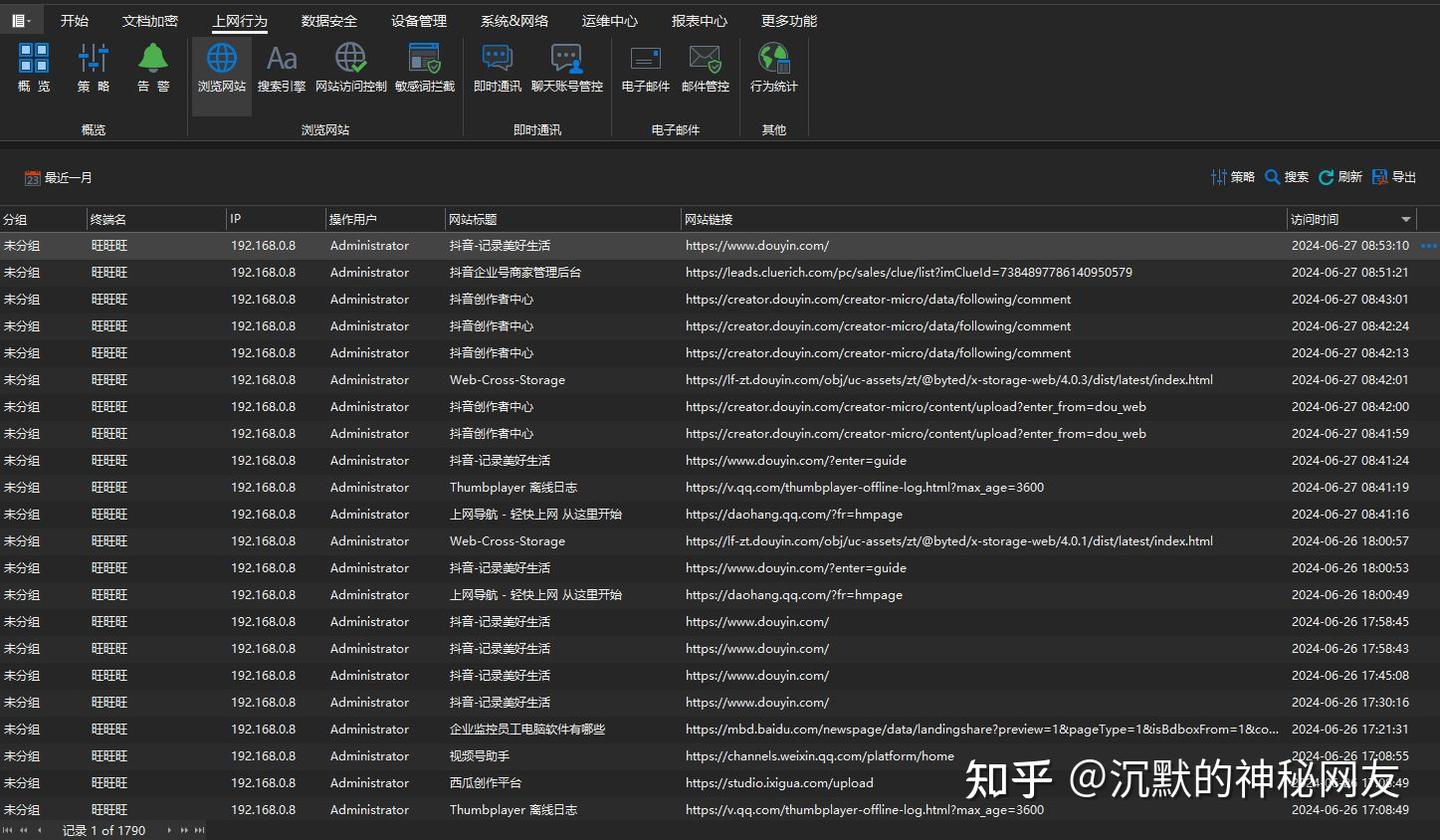The image size is (1440, 840).
Task: Sort by the 分组 column header
Action: coord(43,220)
